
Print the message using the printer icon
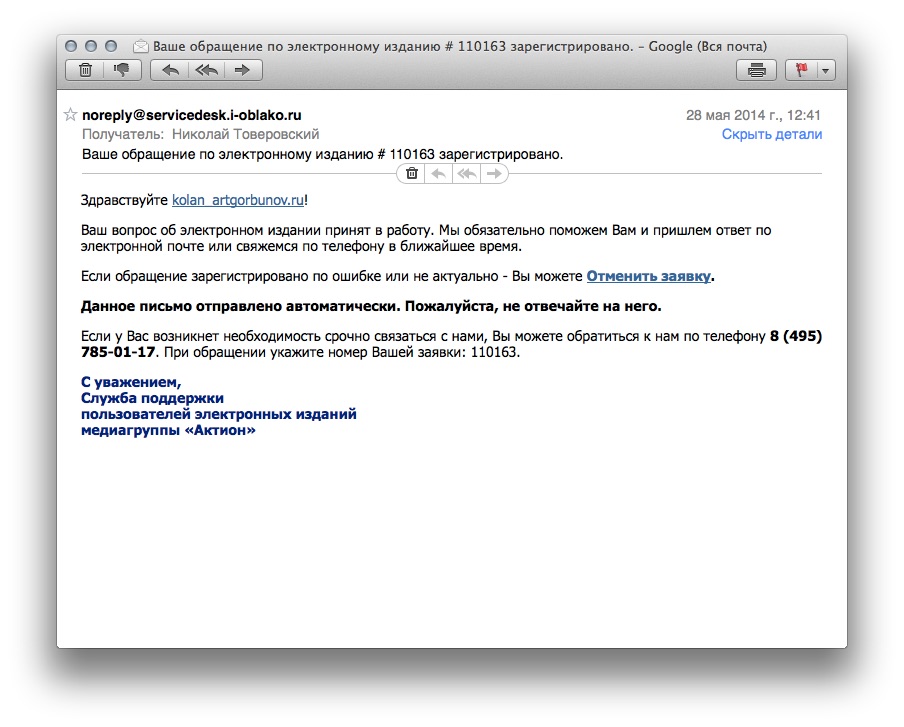click(756, 70)
